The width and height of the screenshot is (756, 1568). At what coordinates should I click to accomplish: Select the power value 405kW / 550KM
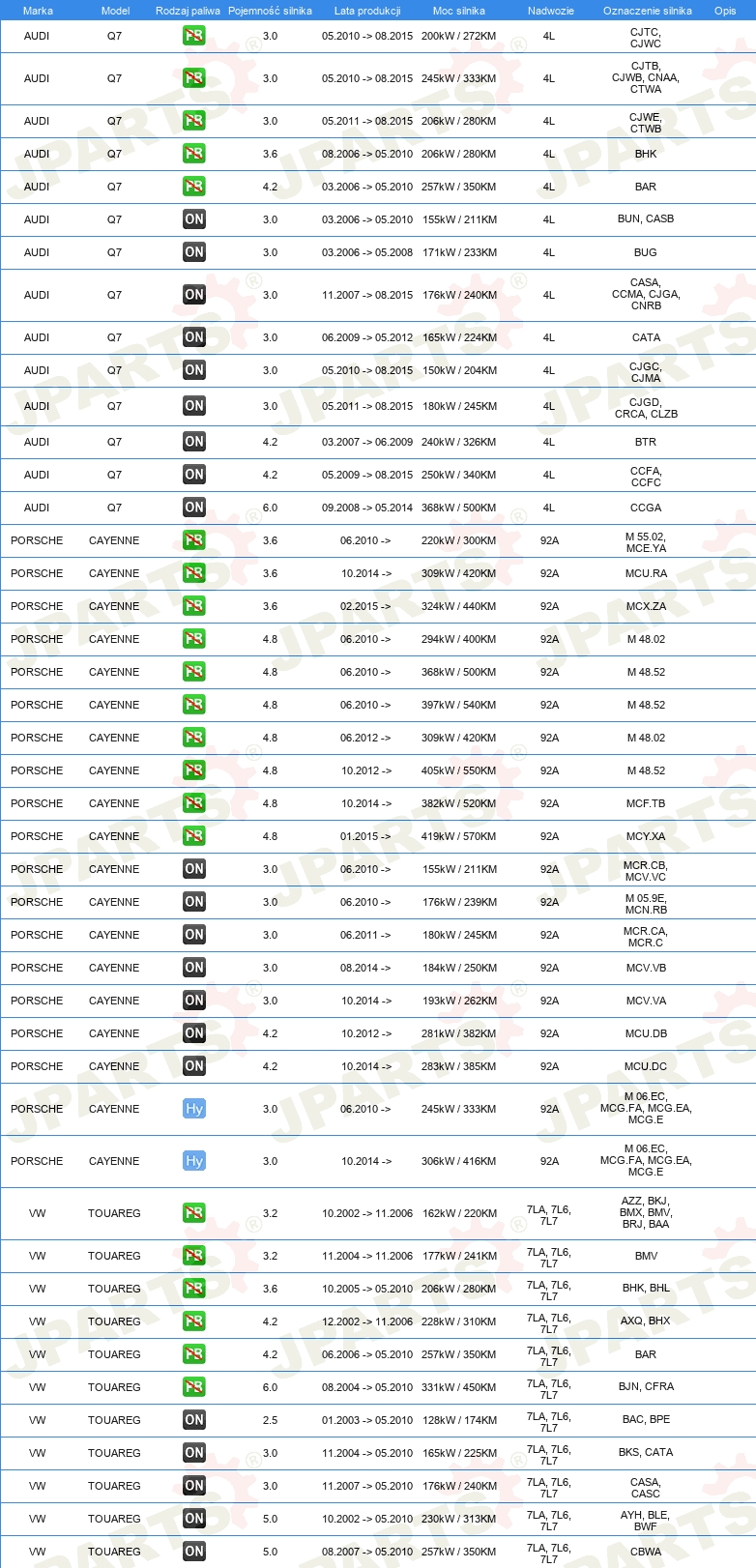pos(459,770)
